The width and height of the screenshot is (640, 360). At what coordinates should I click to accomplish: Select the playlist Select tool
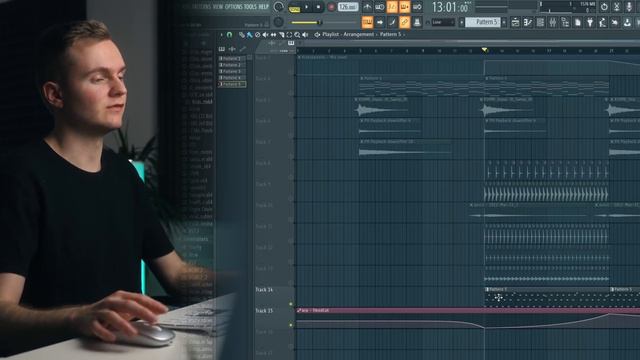289,35
